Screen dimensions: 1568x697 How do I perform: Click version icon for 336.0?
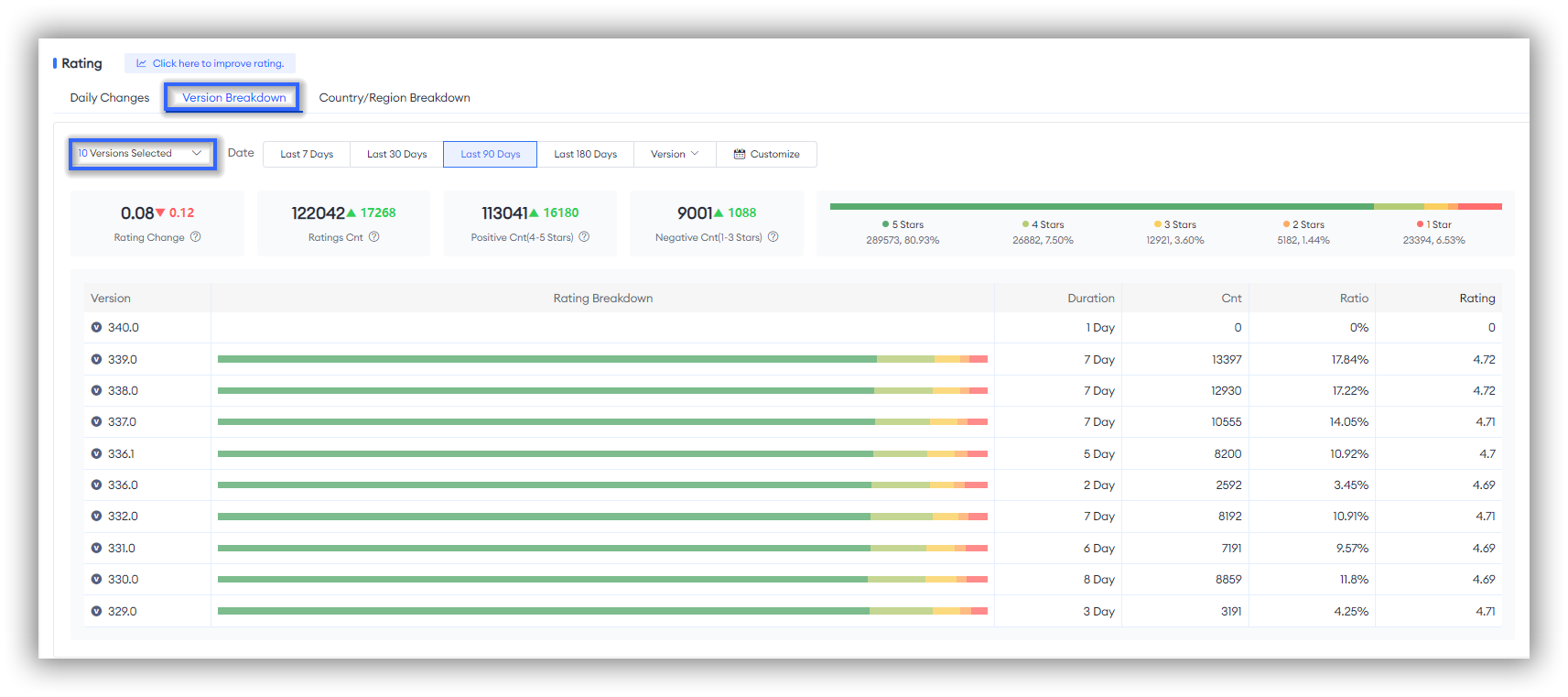tap(96, 485)
